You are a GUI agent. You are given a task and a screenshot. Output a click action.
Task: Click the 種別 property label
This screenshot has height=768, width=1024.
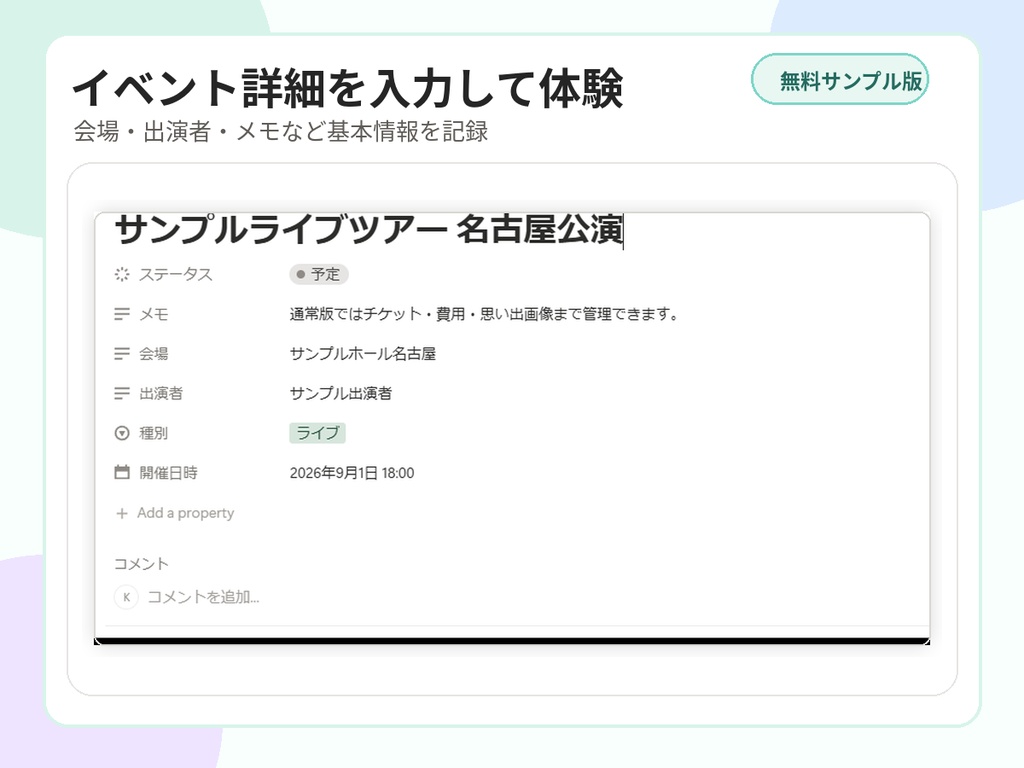click(153, 433)
